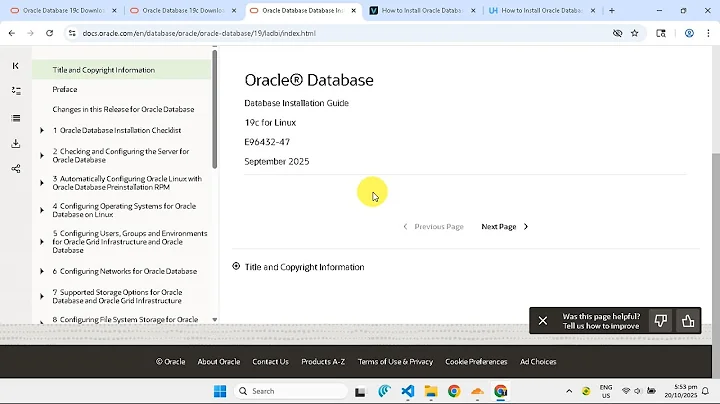Screen dimensions: 720x404
Task: Open a new browser tab
Action: pos(612,10)
